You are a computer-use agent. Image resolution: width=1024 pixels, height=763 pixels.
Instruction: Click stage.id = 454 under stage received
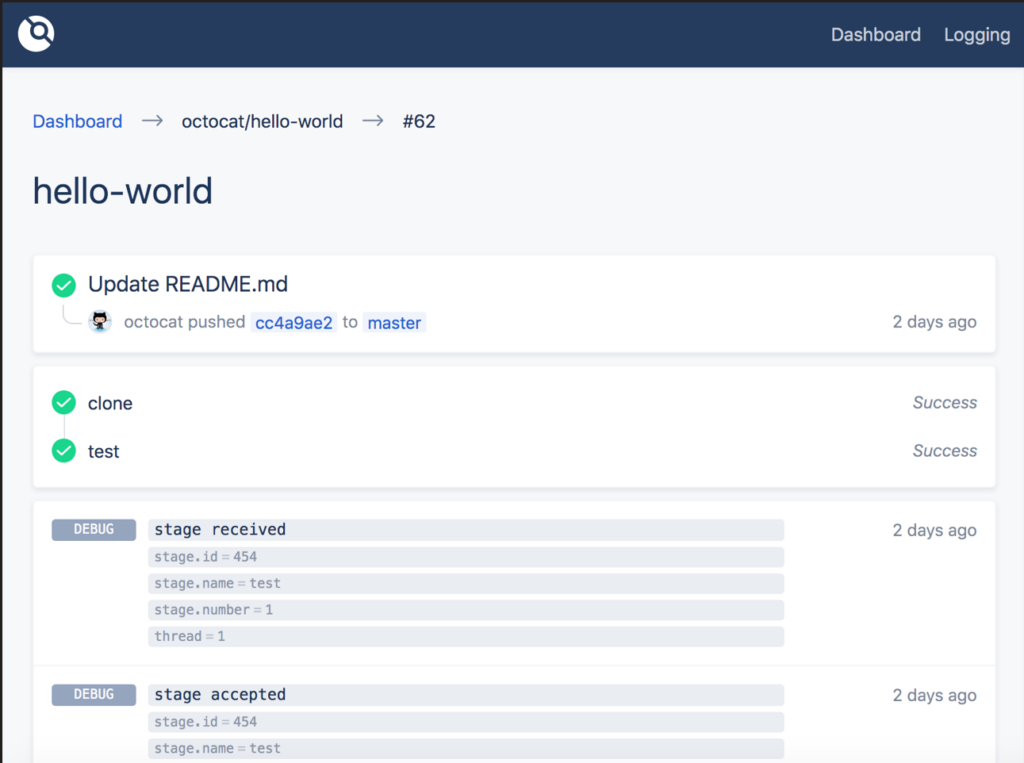pos(466,557)
